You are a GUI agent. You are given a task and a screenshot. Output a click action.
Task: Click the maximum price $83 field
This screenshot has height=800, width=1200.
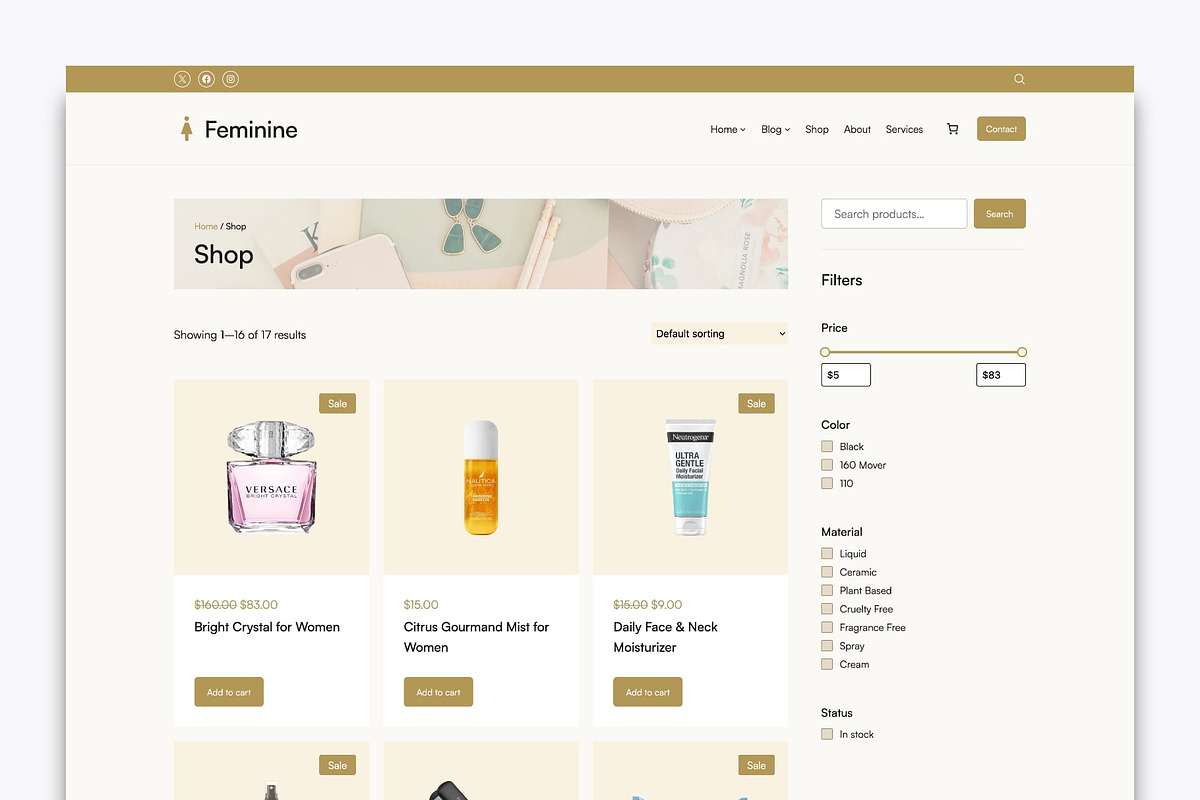pyautogui.click(x=1001, y=375)
